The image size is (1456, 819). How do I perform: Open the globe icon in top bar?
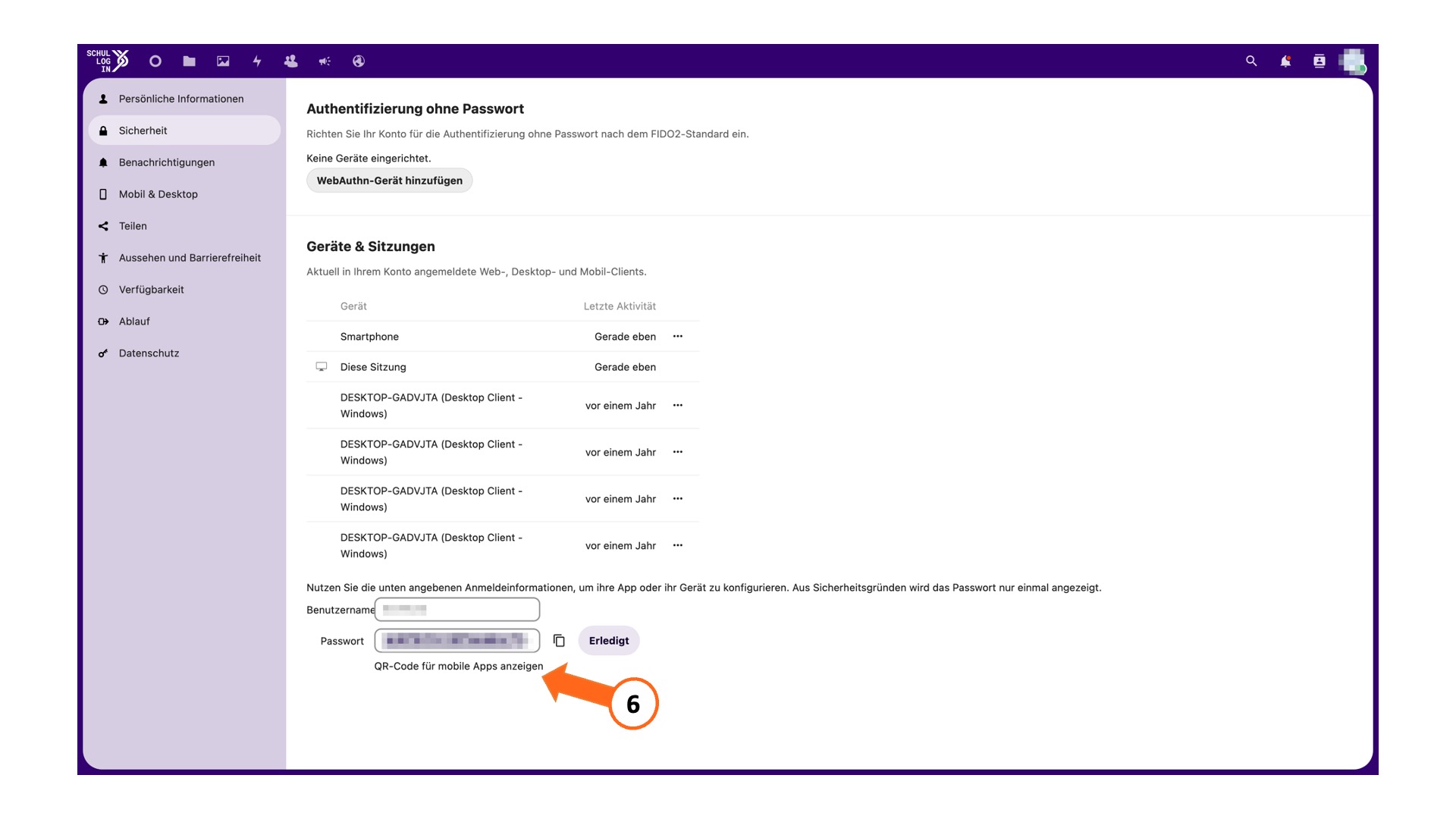[359, 61]
